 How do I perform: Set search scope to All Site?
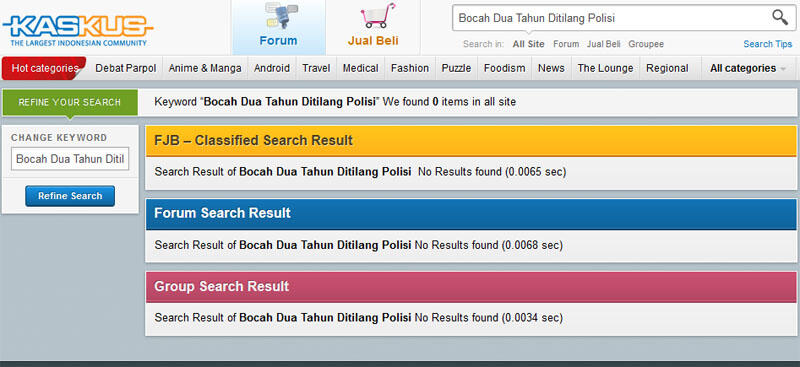pyautogui.click(x=529, y=44)
